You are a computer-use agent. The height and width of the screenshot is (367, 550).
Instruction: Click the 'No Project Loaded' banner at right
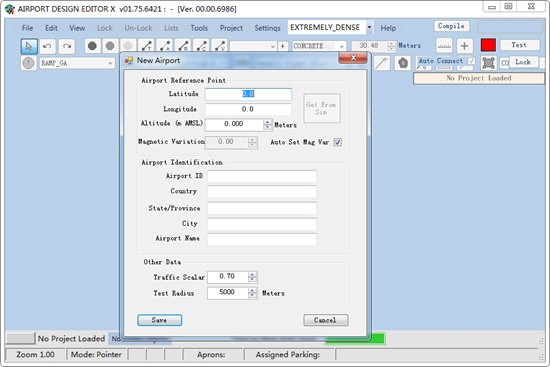pyautogui.click(x=479, y=78)
